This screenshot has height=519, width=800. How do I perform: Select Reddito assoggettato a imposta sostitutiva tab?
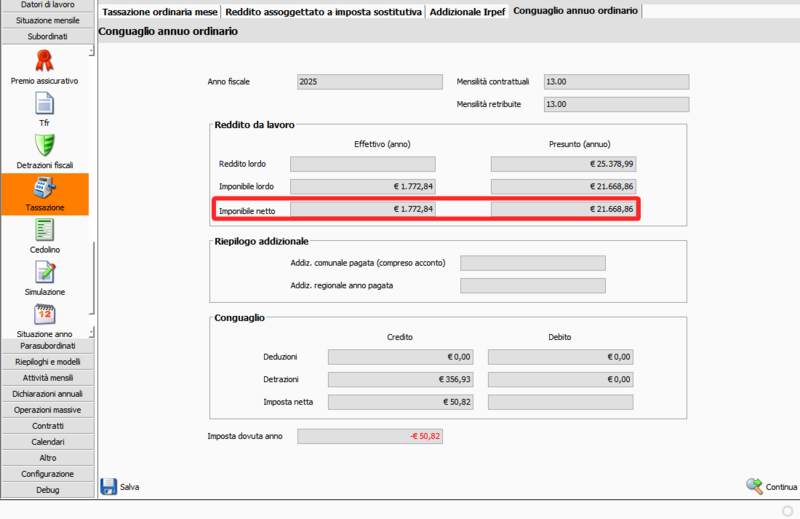point(323,11)
